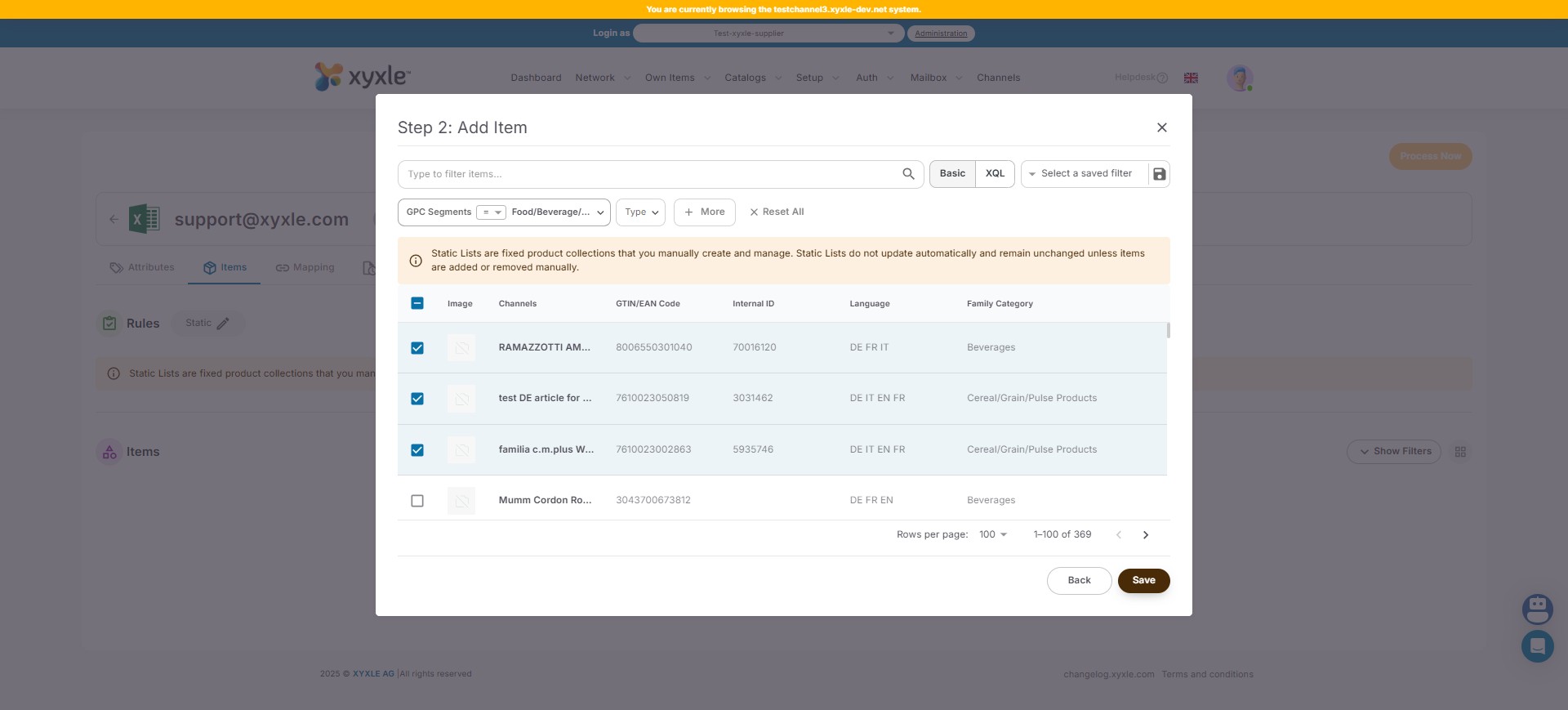Switch to the Attributes tab
The height and width of the screenshot is (710, 1568).
pyautogui.click(x=142, y=268)
